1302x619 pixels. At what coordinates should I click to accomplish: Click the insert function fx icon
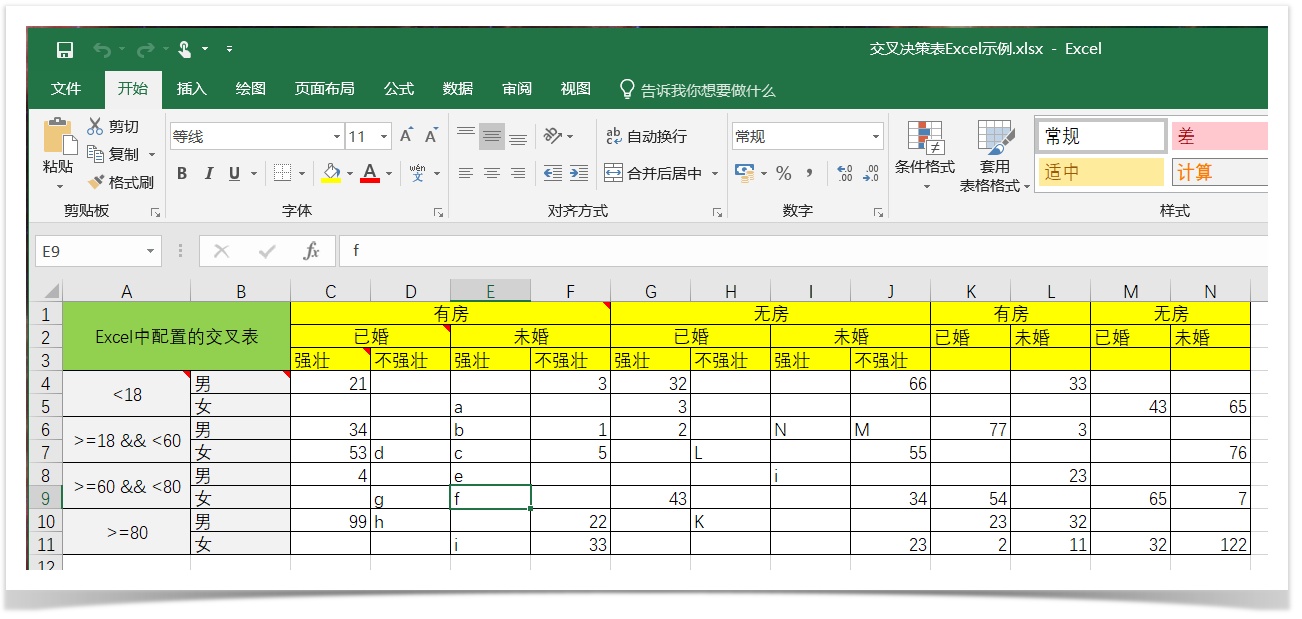click(311, 251)
